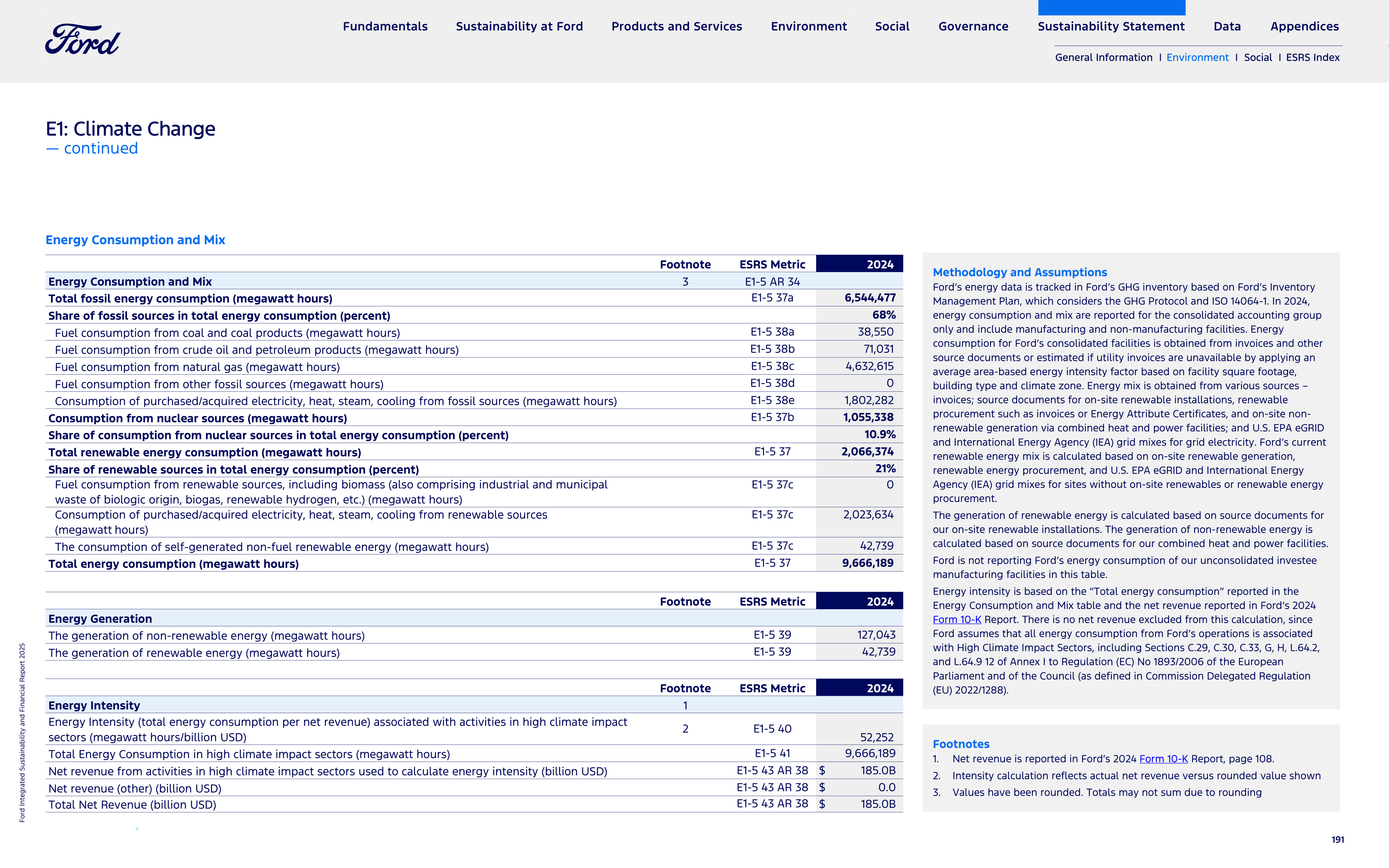The width and height of the screenshot is (1389, 868).
Task: Open the Governance section
Action: (973, 26)
